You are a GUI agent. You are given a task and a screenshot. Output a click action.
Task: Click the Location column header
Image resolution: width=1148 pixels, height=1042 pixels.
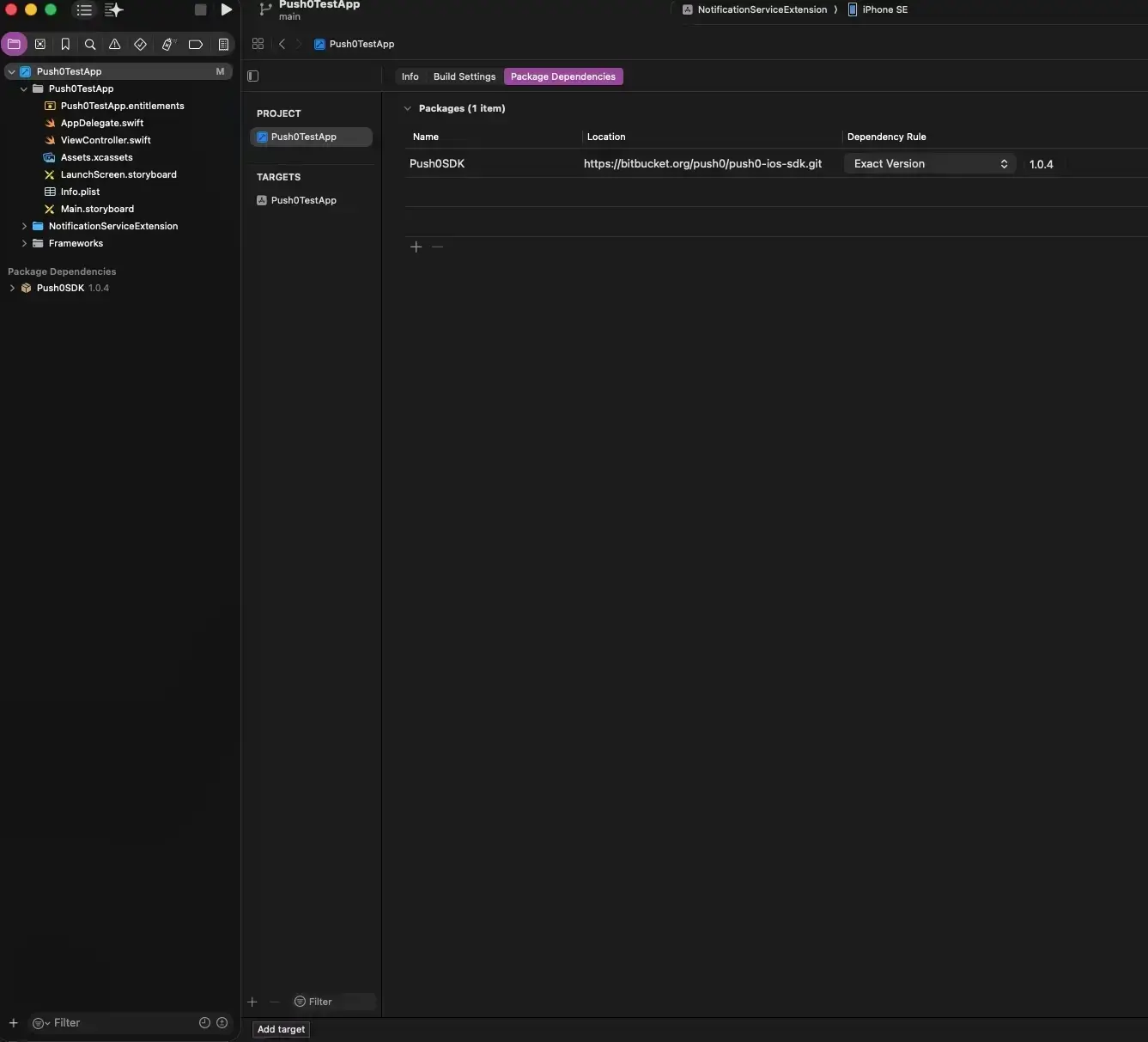click(x=606, y=137)
